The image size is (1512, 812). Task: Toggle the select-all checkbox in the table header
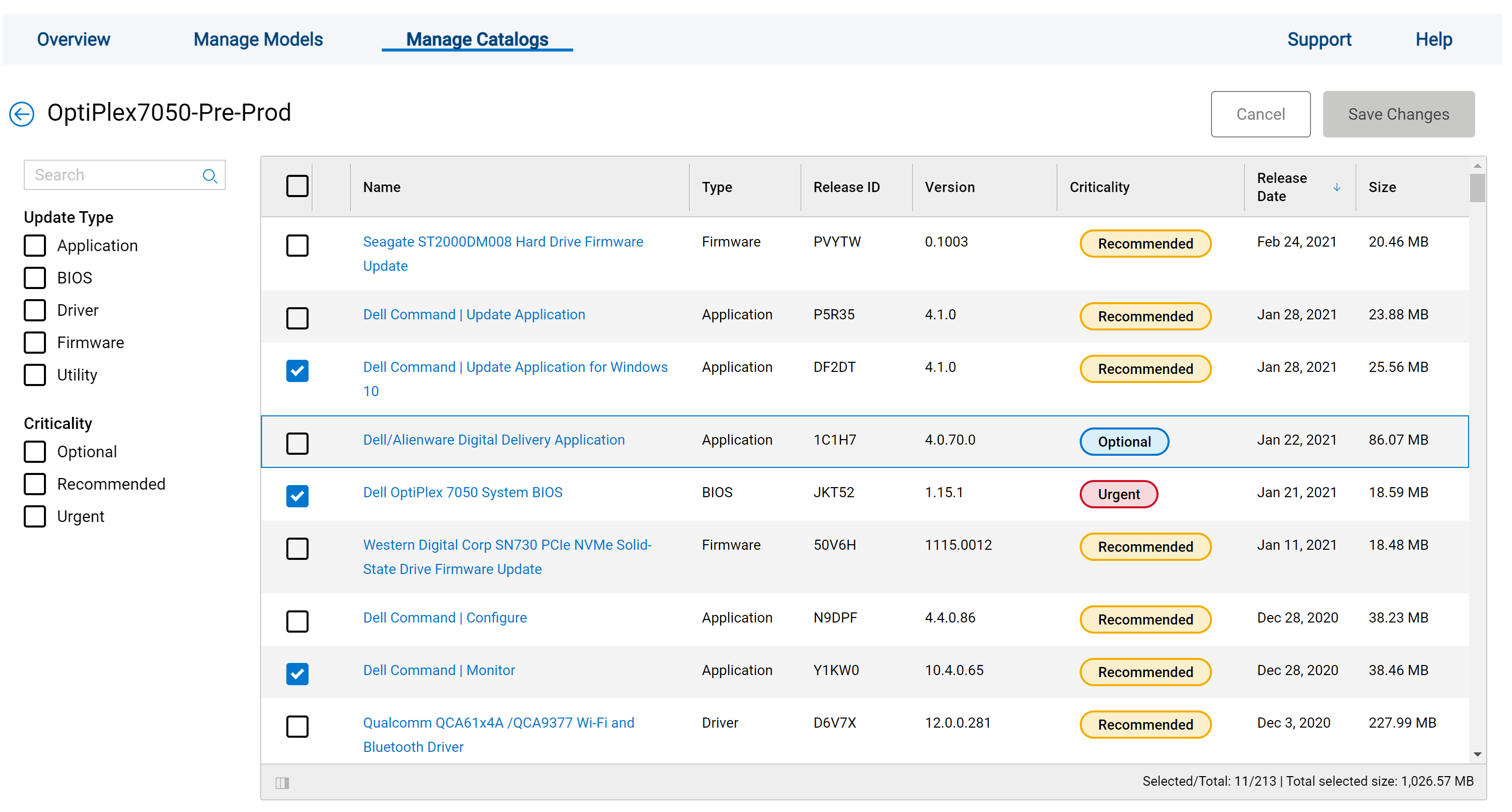(x=297, y=186)
